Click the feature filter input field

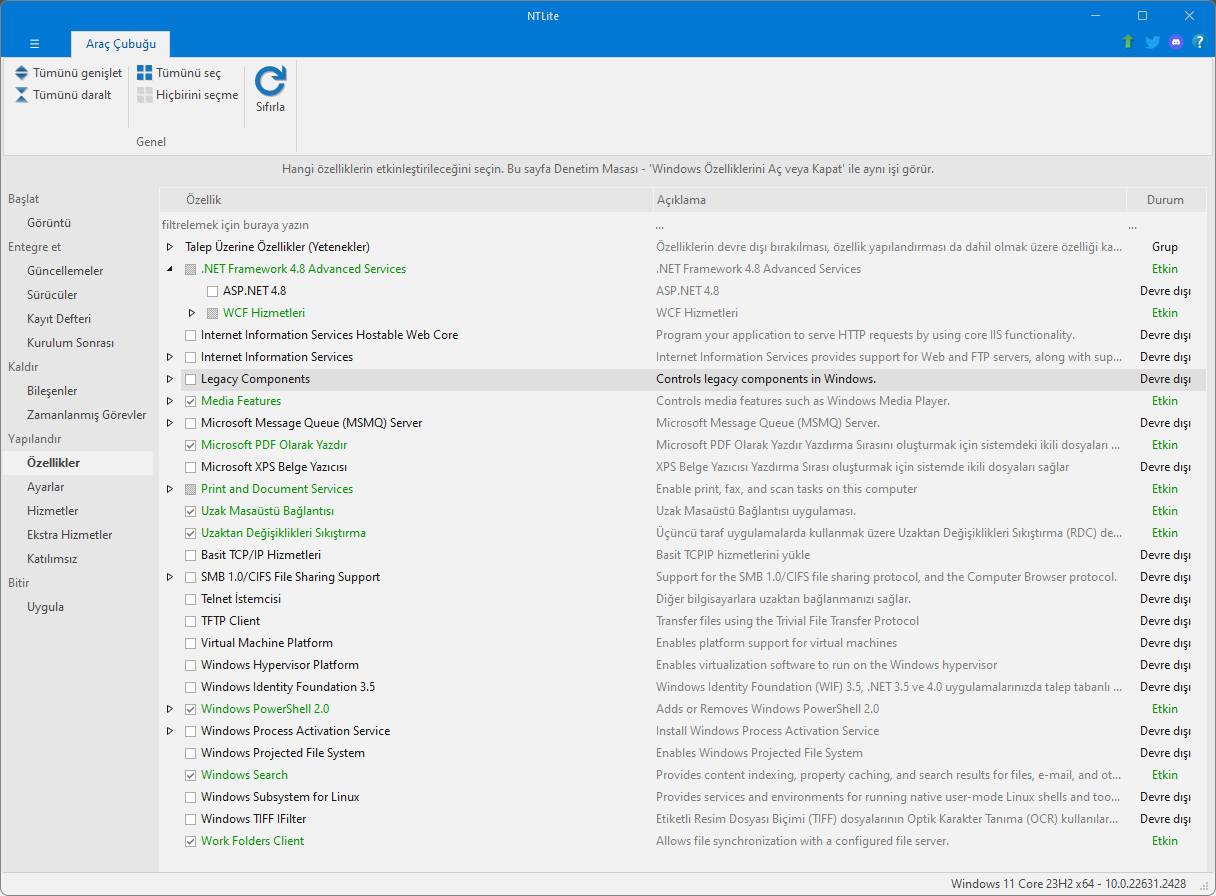pyautogui.click(x=405, y=225)
